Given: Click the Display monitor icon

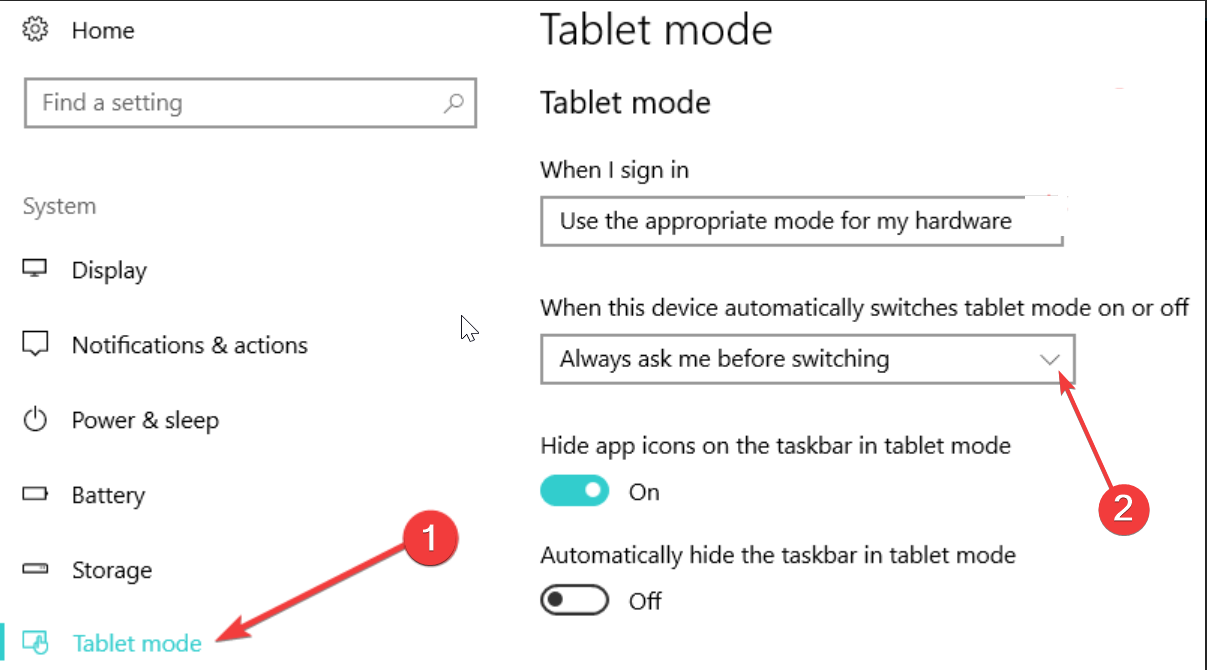Looking at the screenshot, I should (x=36, y=270).
